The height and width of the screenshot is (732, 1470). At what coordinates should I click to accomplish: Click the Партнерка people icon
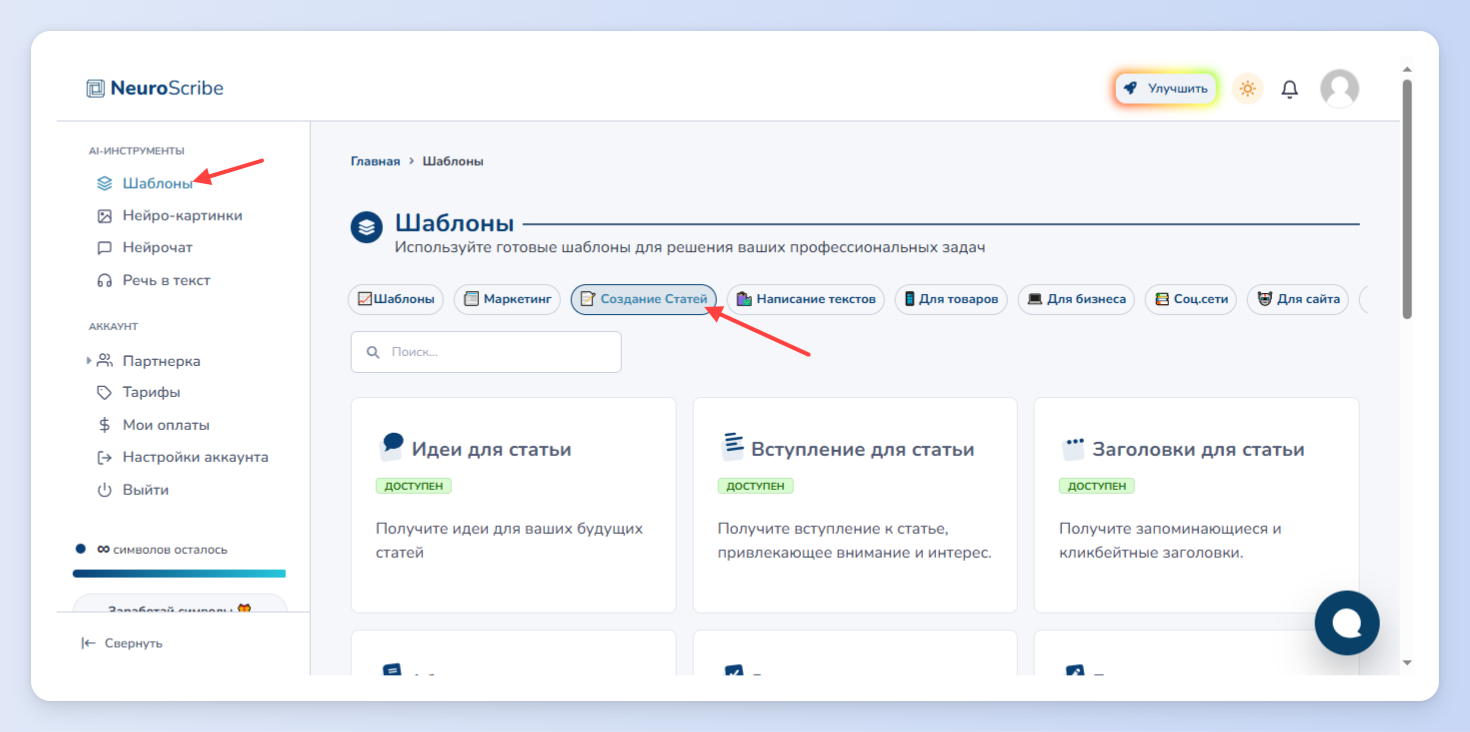pyautogui.click(x=104, y=360)
